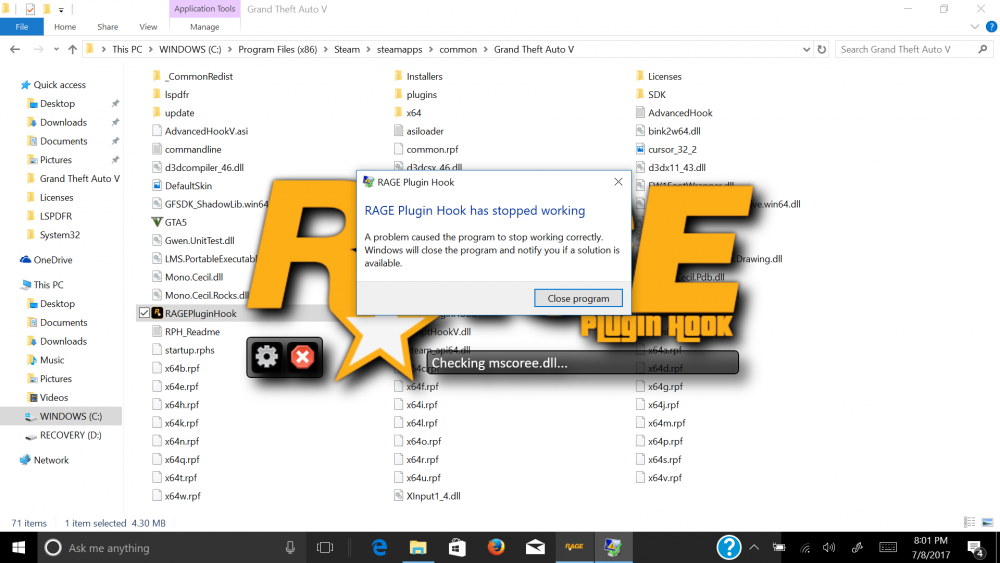Show hidden system tray icons
Image resolution: width=1000 pixels, height=563 pixels.
pos(754,548)
